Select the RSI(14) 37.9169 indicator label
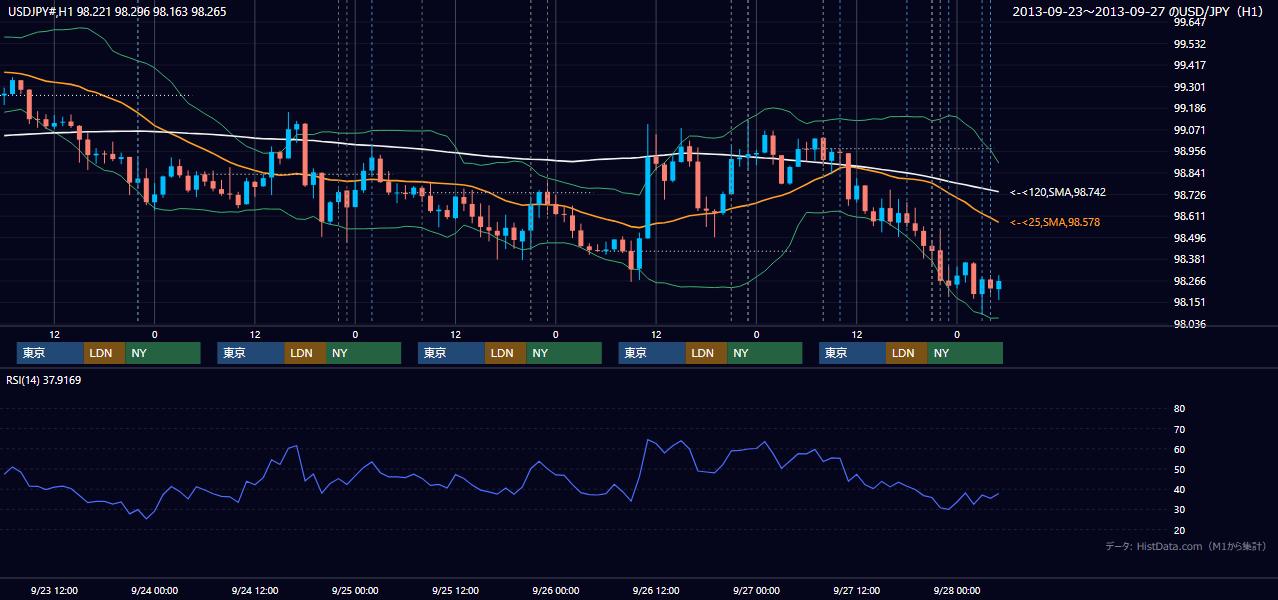 (44, 380)
